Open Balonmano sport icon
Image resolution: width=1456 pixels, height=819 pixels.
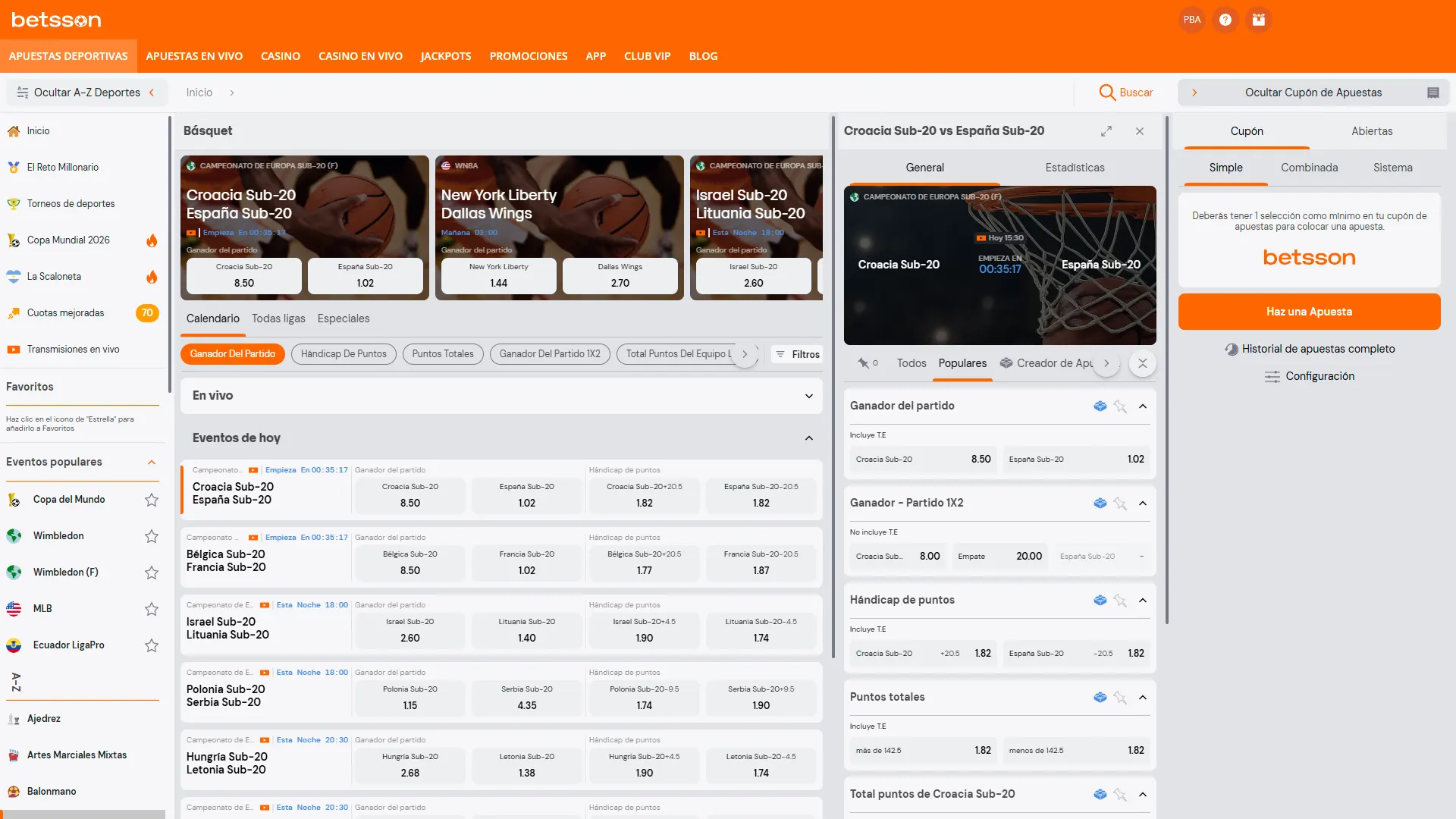click(x=14, y=792)
